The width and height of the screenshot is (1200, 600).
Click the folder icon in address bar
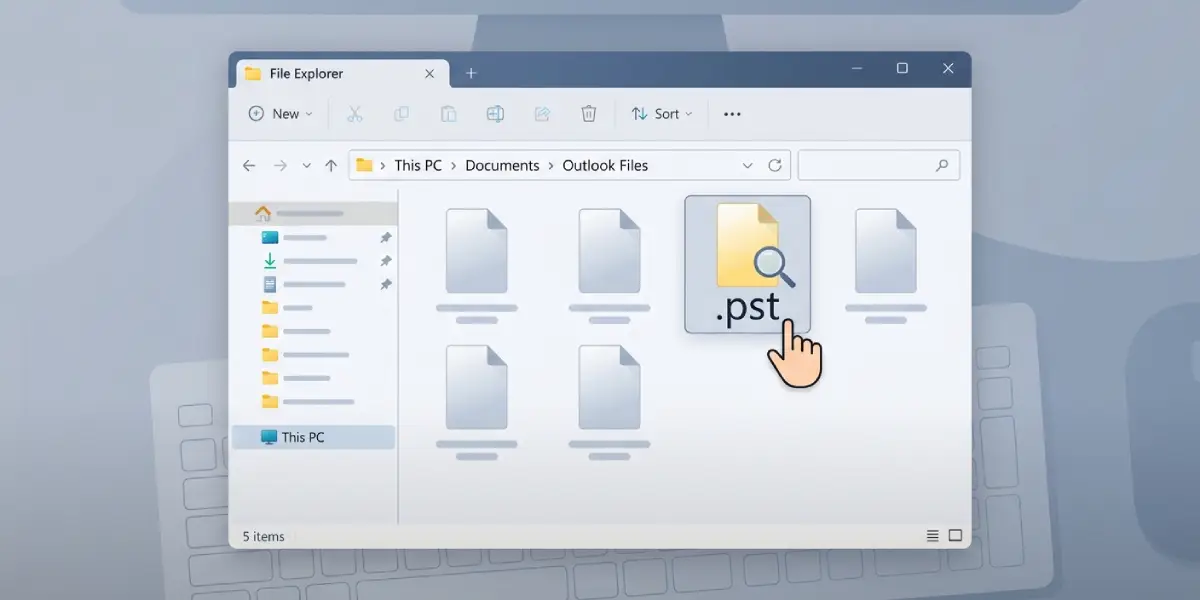click(x=365, y=166)
